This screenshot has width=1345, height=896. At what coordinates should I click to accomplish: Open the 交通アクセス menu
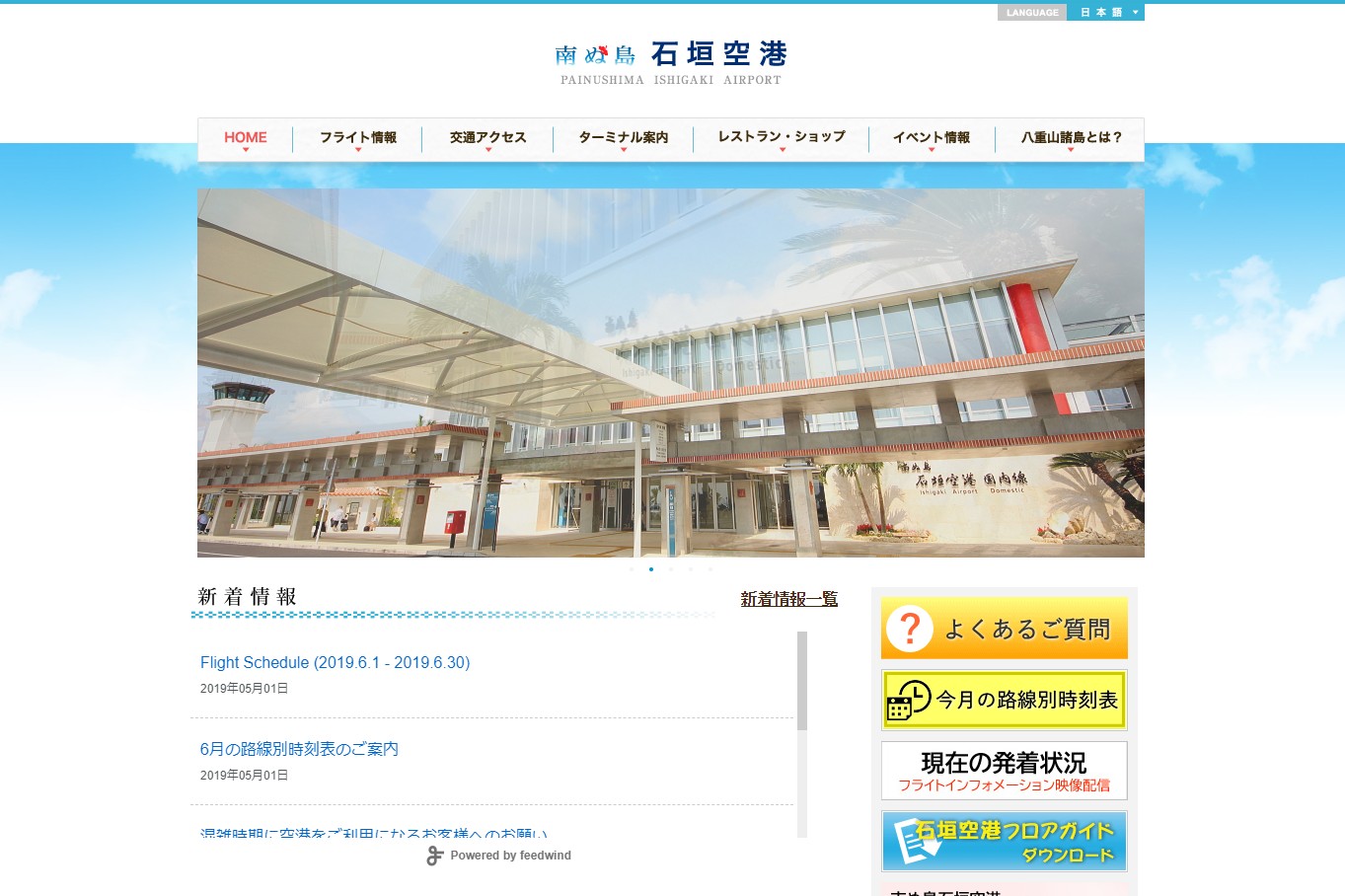pyautogui.click(x=487, y=138)
